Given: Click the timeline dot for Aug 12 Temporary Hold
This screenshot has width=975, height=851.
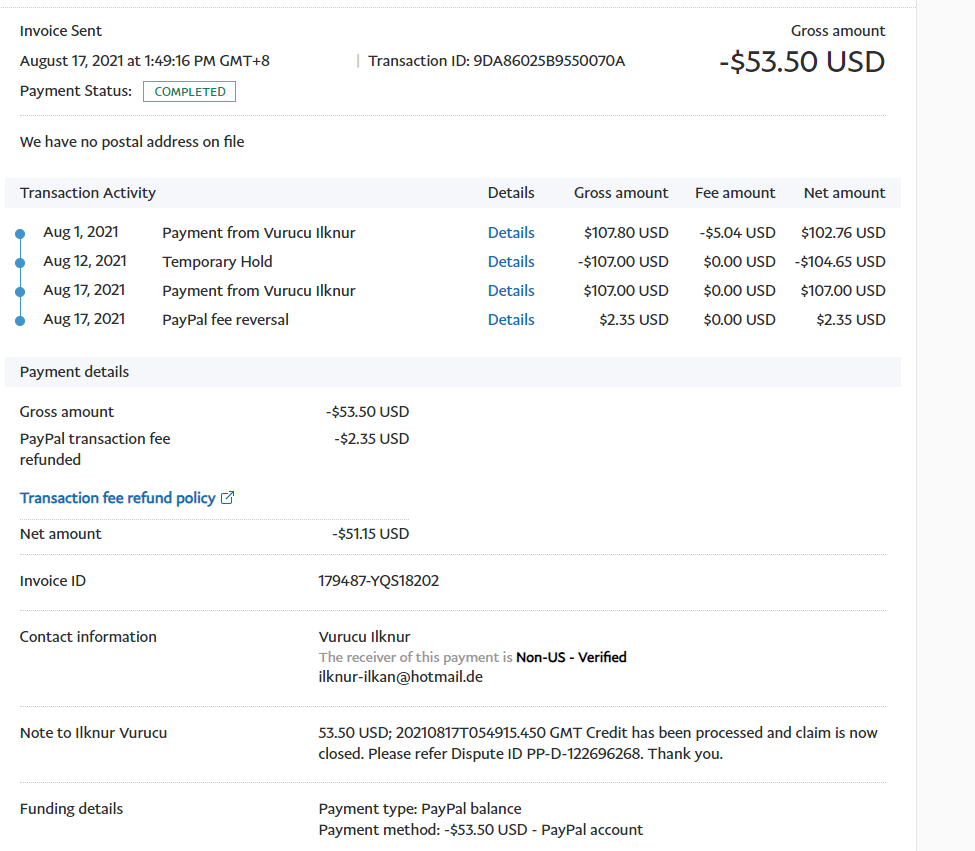Looking at the screenshot, I should tap(19, 262).
